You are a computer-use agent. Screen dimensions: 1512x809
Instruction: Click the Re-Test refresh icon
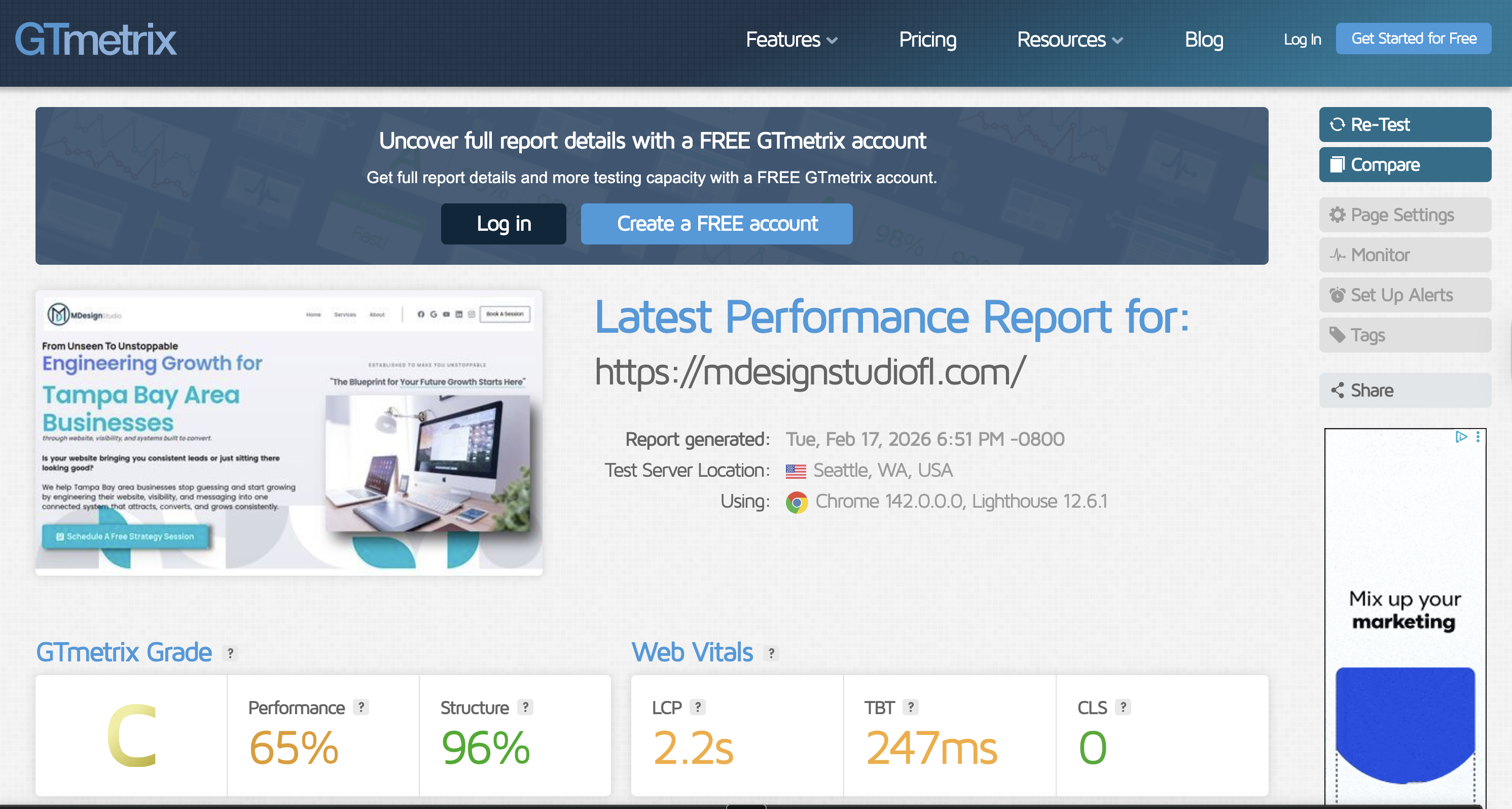[x=1337, y=124]
